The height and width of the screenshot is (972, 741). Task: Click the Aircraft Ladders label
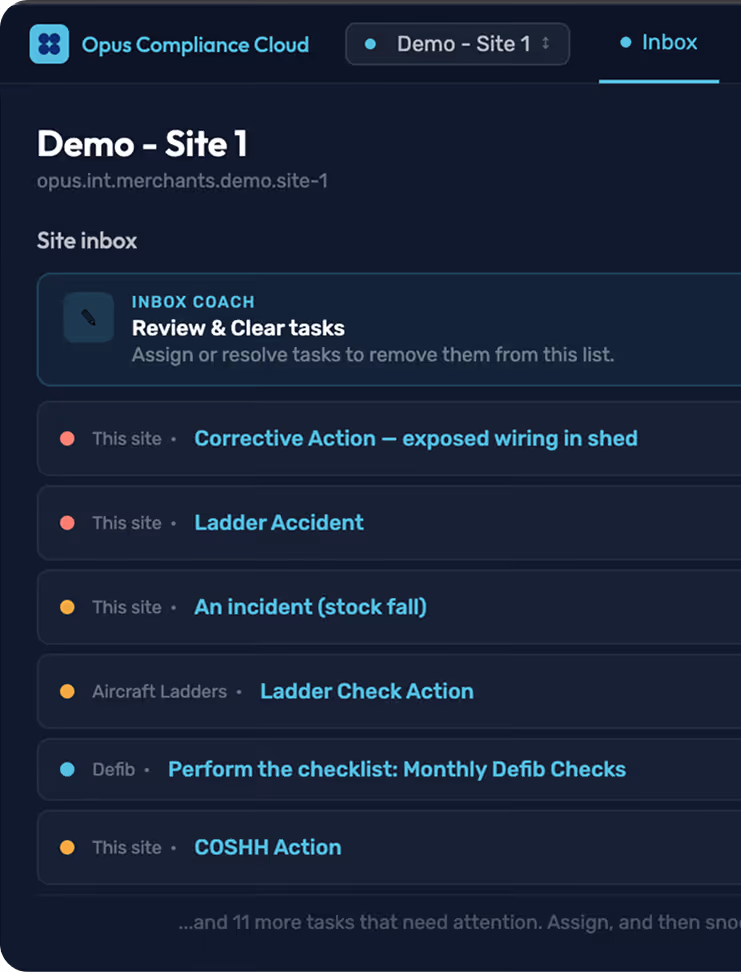tap(159, 692)
